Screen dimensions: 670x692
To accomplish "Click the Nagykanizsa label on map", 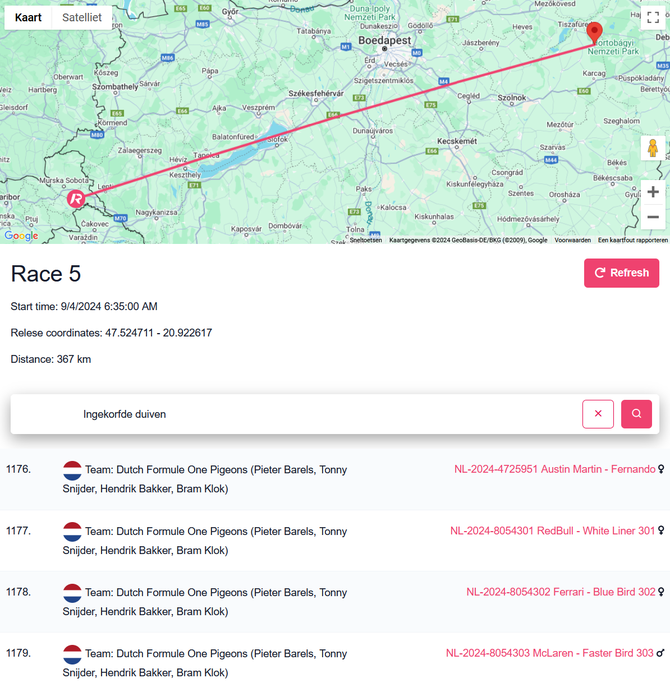I will 156,212.
